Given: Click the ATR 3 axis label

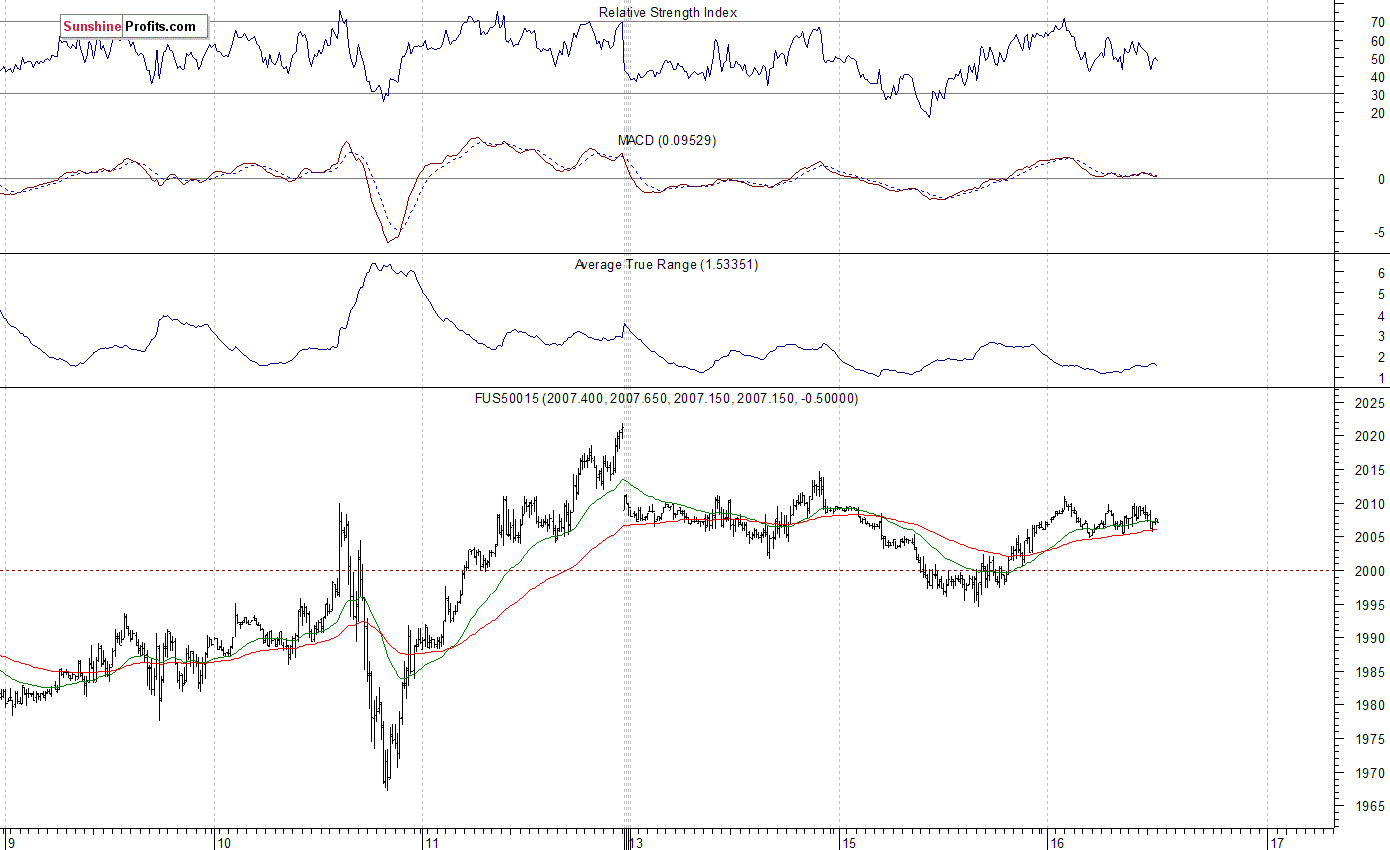Looking at the screenshot, I should pyautogui.click(x=1381, y=336).
